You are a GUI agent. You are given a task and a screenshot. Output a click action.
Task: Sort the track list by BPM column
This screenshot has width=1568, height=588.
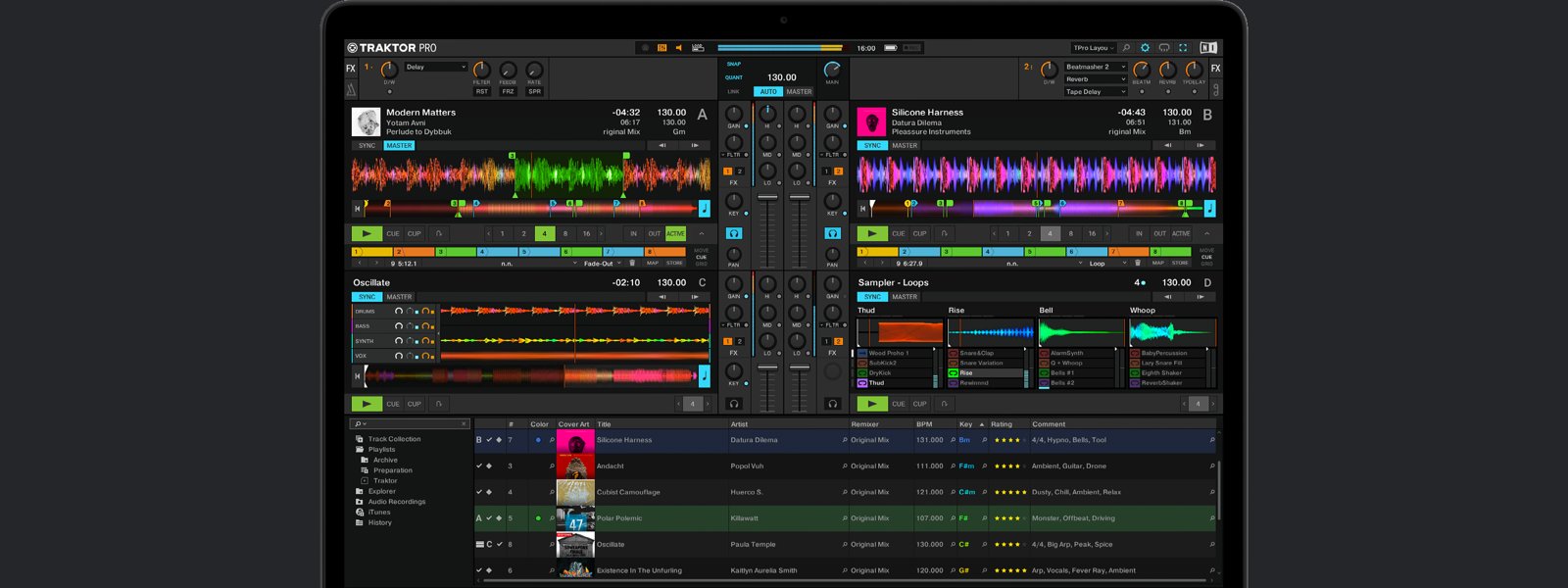924,424
